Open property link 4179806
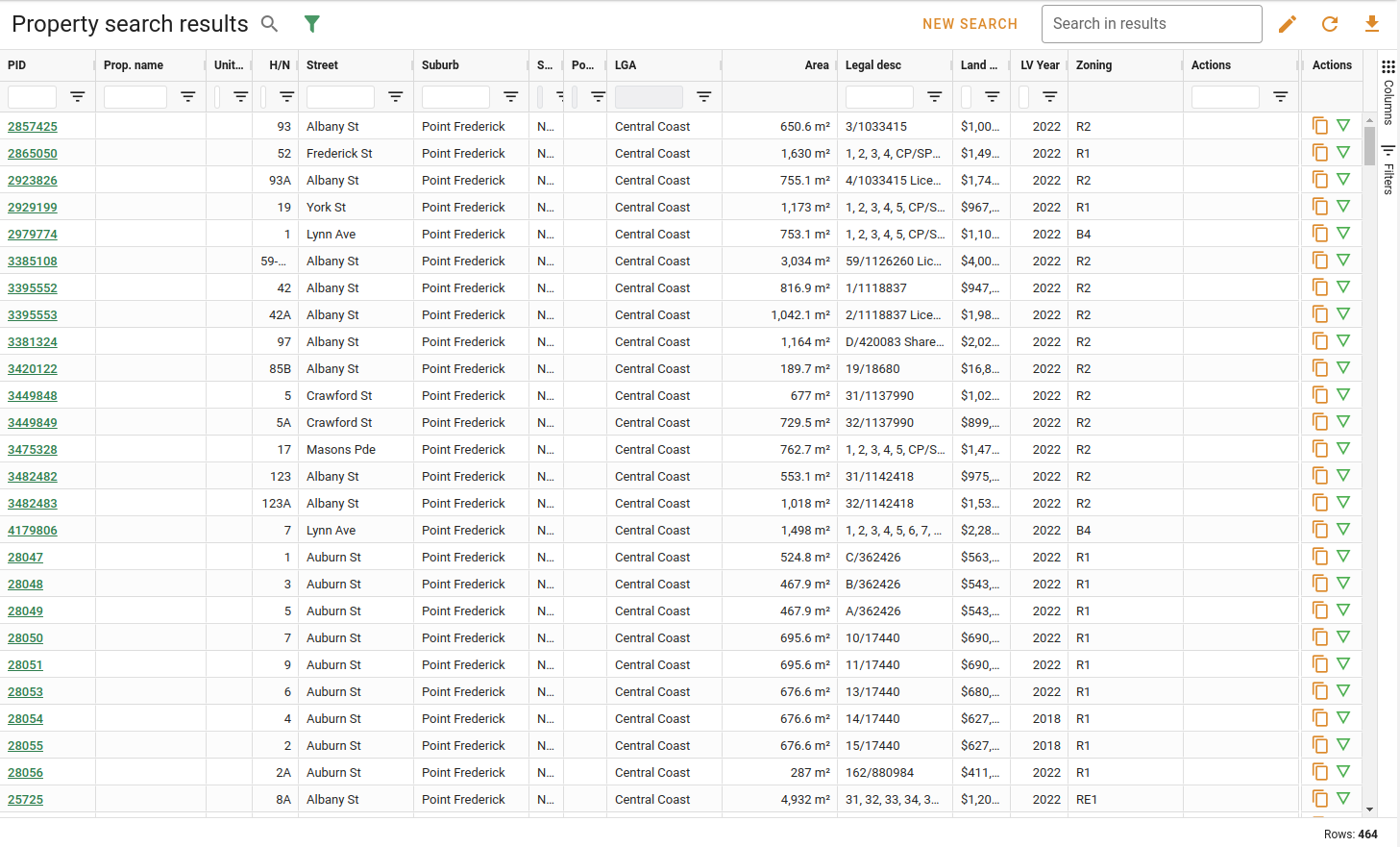 [33, 530]
